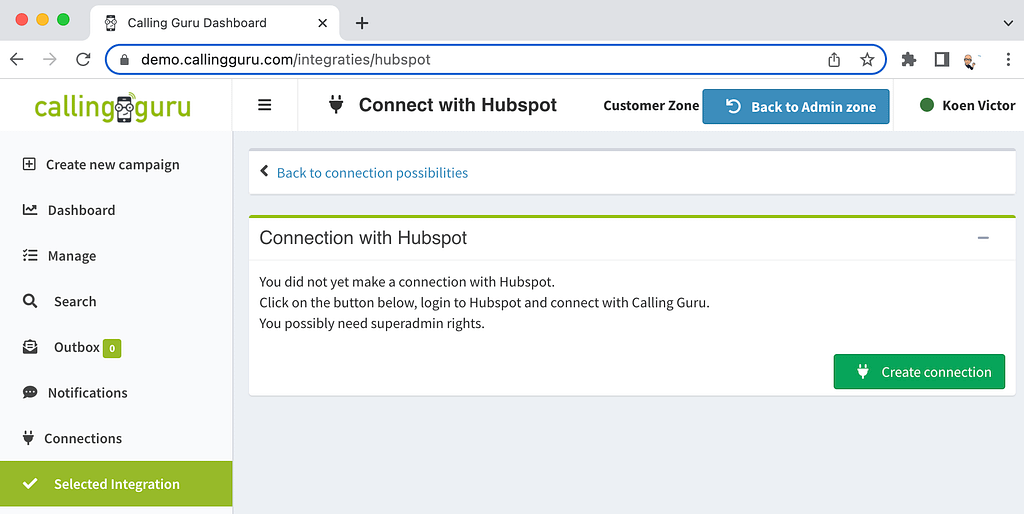Click the address bar URL field
Image resolution: width=1024 pixels, height=514 pixels.
pyautogui.click(x=477, y=60)
